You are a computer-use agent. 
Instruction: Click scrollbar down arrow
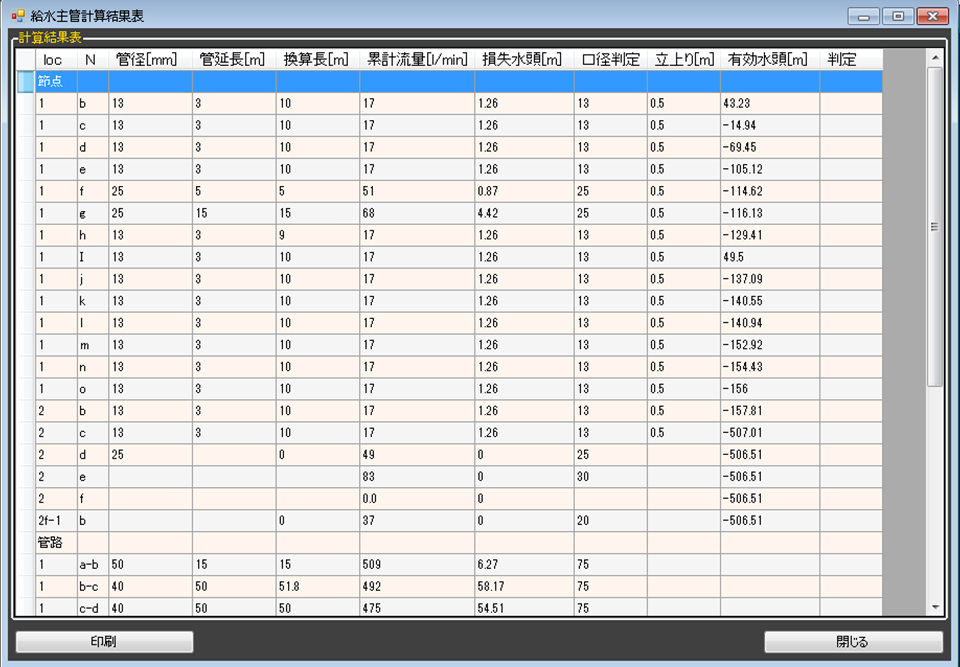tap(935, 606)
